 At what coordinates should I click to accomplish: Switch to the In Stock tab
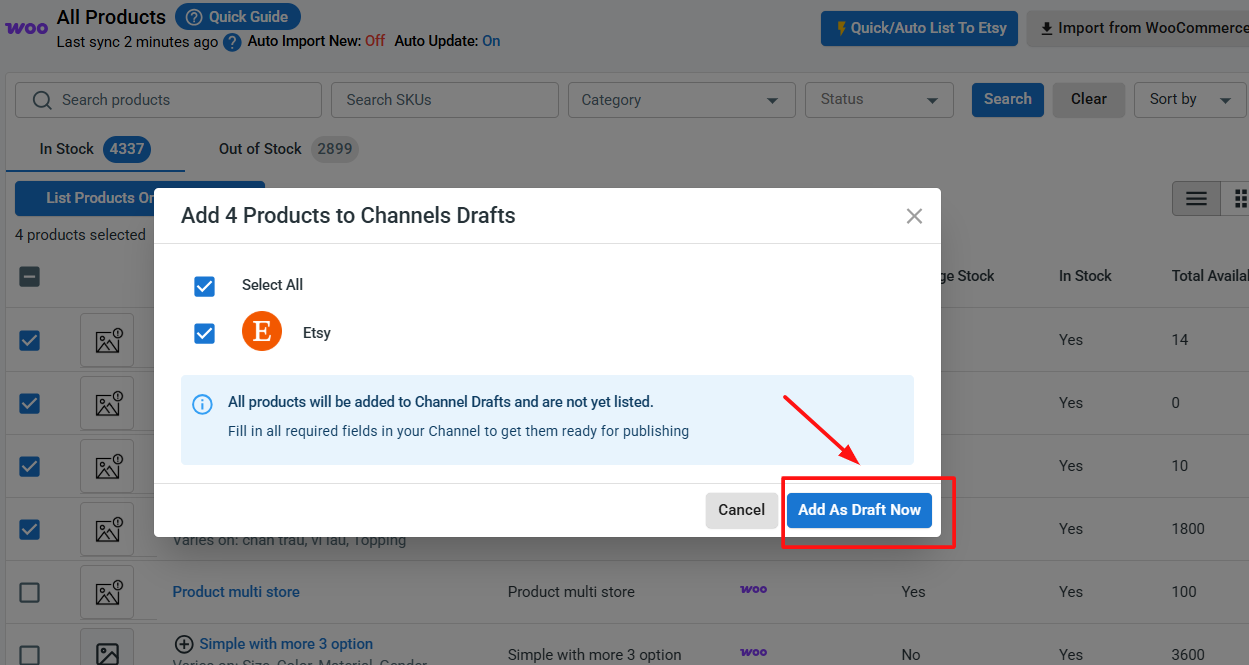(95, 149)
